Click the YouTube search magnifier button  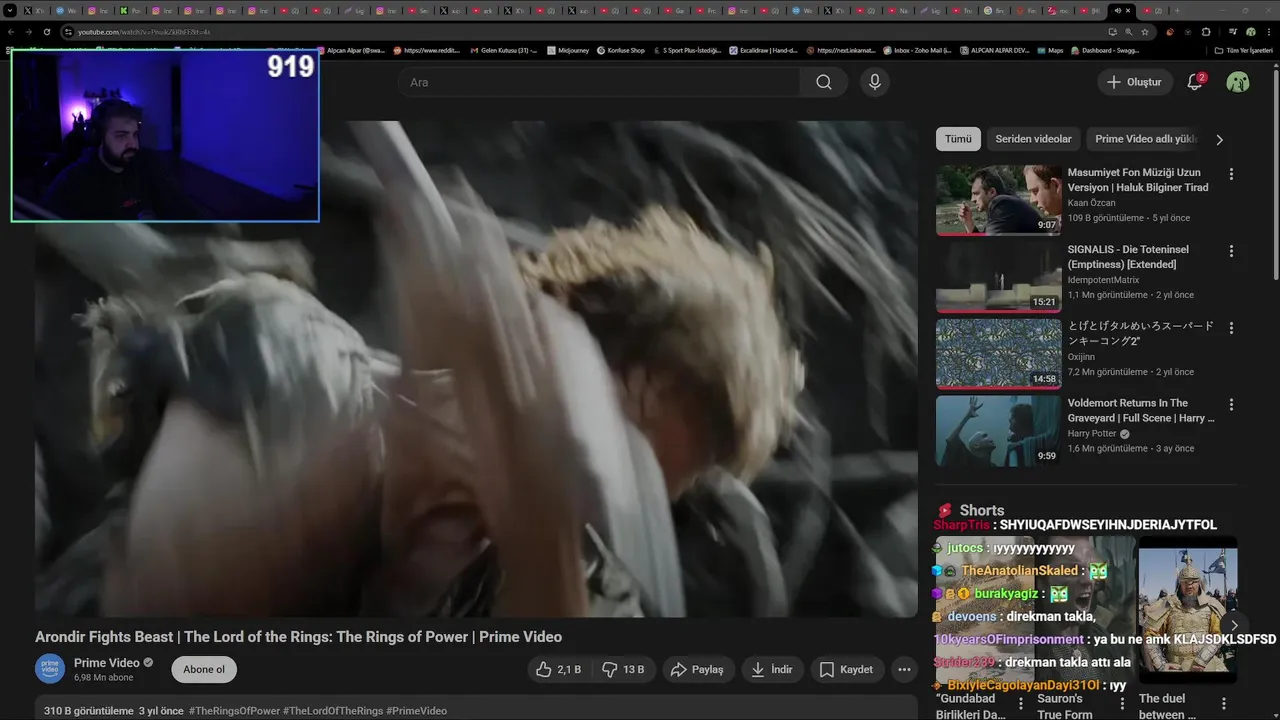click(x=823, y=82)
